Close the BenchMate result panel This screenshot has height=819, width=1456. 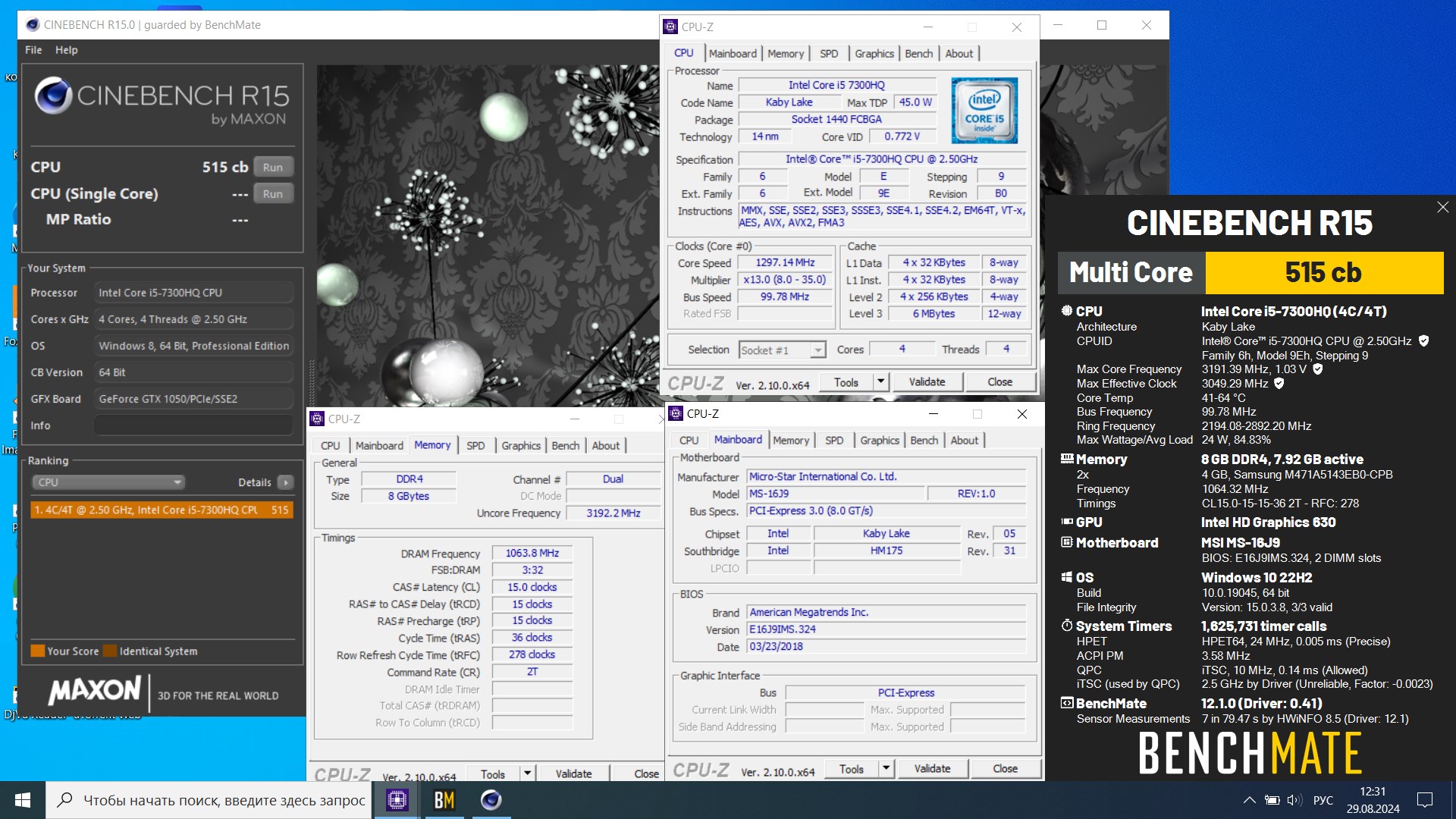coord(1442,207)
